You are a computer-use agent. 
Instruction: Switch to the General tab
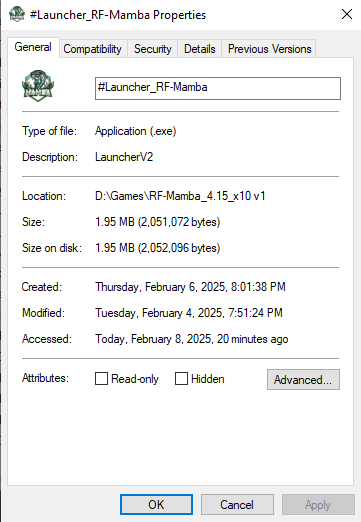tap(33, 47)
